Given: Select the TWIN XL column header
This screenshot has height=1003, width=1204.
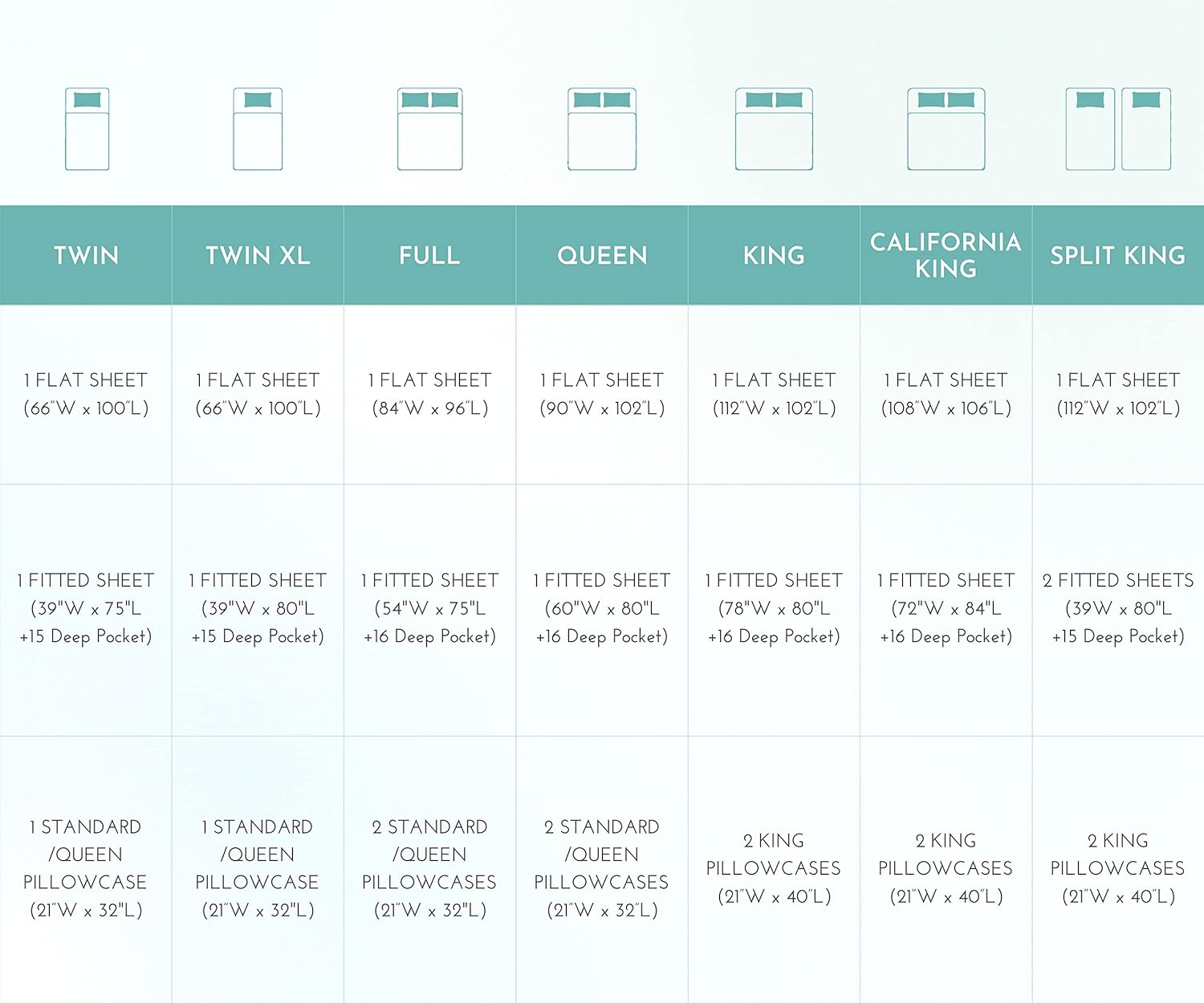Looking at the screenshot, I should click(x=258, y=255).
